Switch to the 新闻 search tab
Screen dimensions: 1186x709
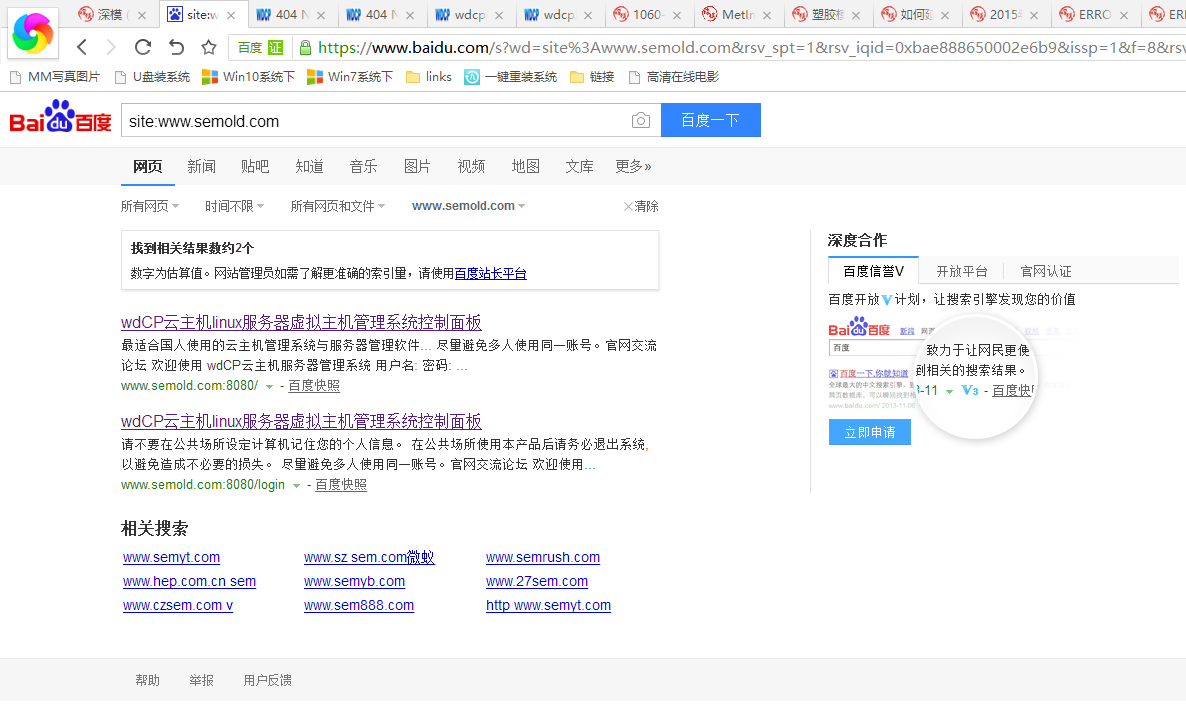tap(201, 166)
